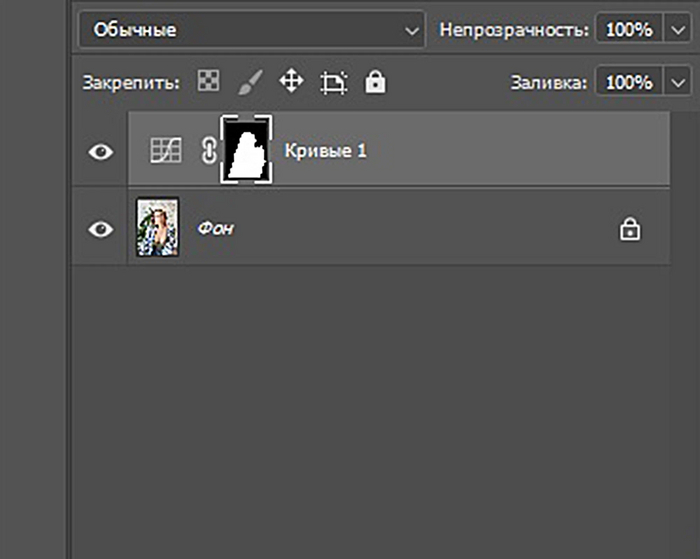
Task: Lock layer position with the move icon
Action: click(x=290, y=82)
